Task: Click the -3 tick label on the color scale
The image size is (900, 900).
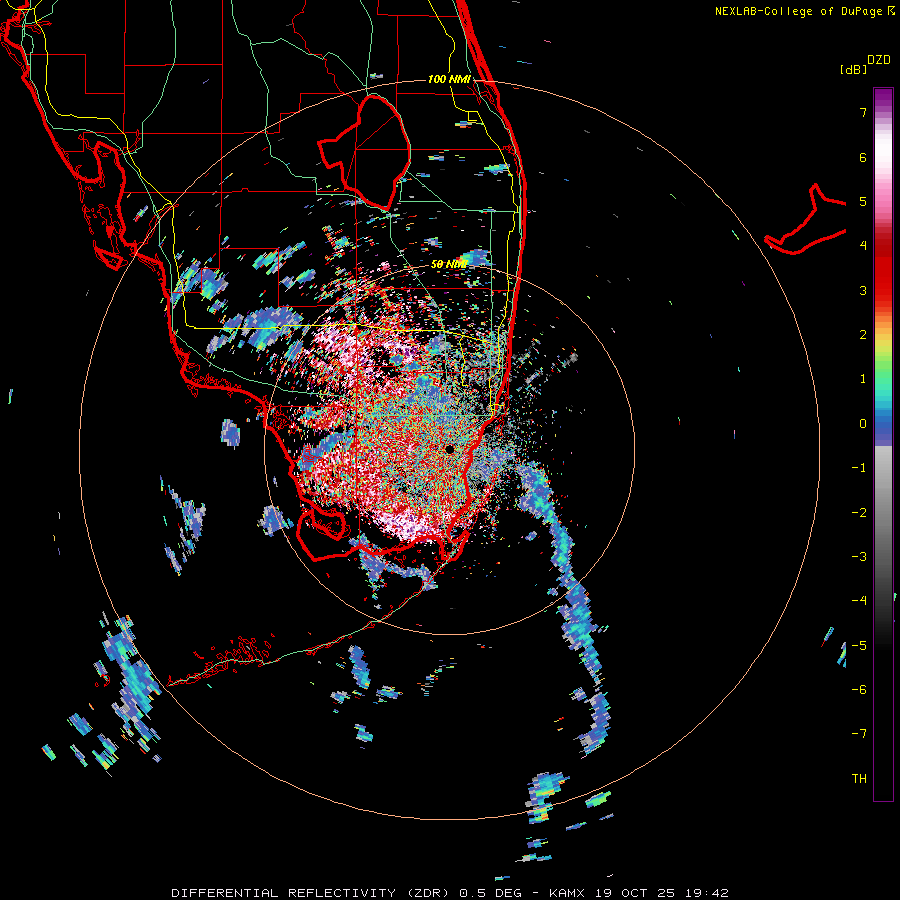Action: tap(859, 557)
